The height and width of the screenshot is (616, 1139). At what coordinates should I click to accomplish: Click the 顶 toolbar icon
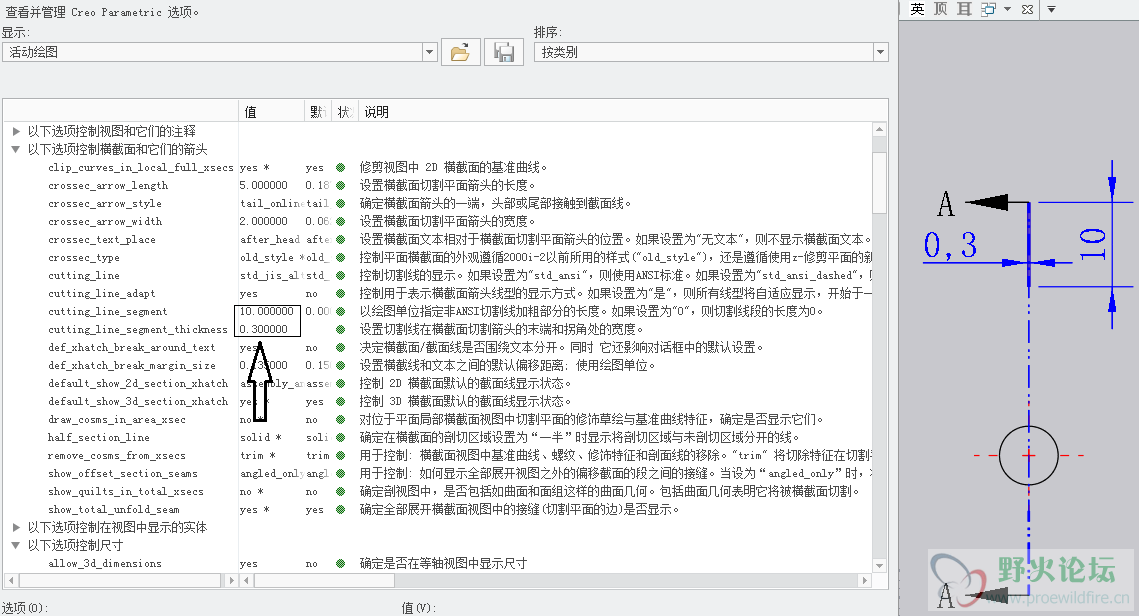[x=941, y=9]
